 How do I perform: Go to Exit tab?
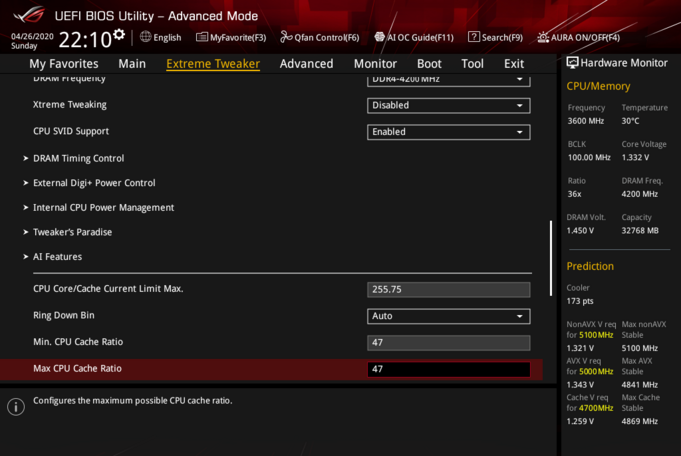(514, 64)
